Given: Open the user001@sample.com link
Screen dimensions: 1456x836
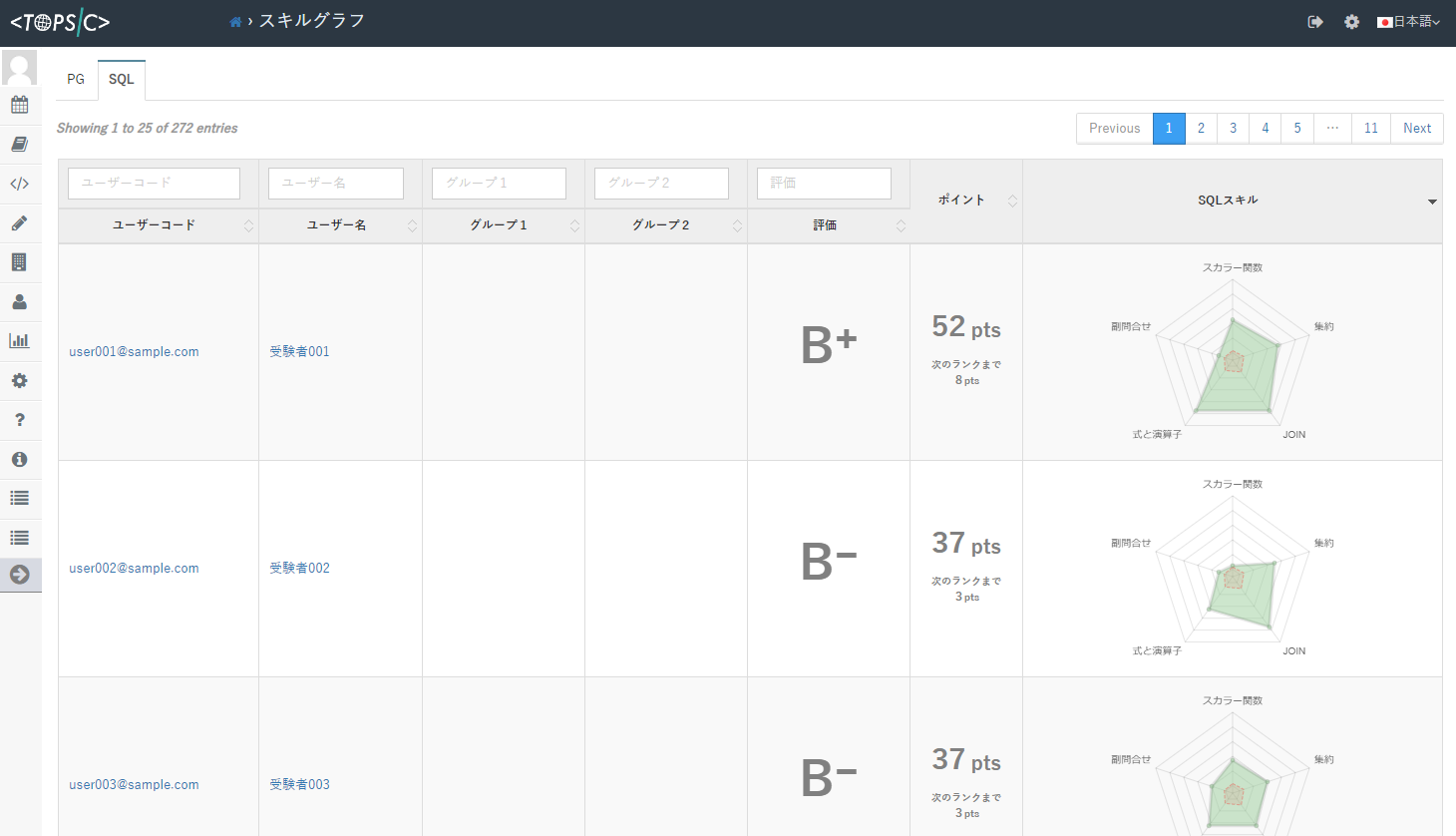Looking at the screenshot, I should (134, 352).
